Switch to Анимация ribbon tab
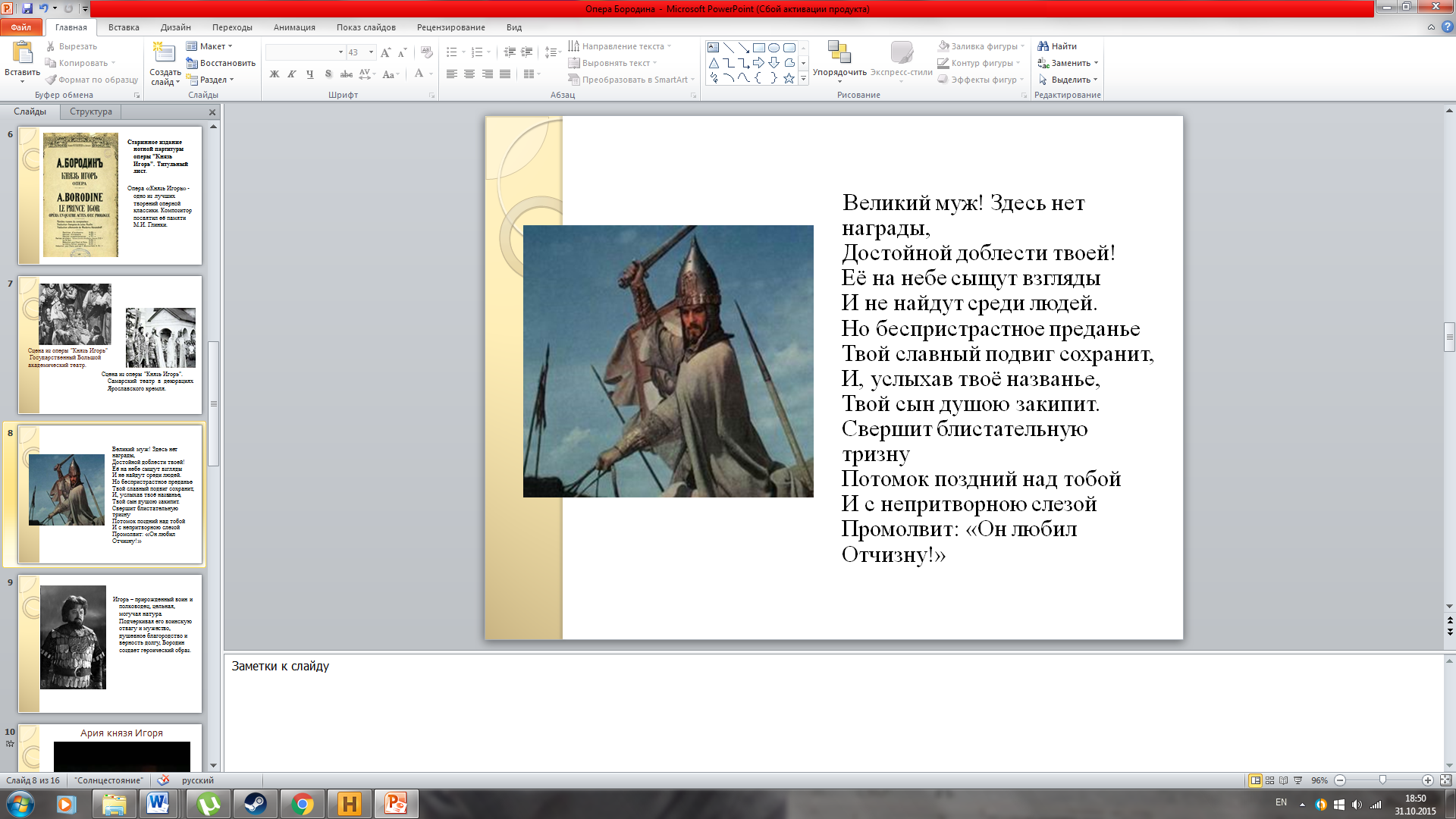The width and height of the screenshot is (1456, 819). point(294,27)
